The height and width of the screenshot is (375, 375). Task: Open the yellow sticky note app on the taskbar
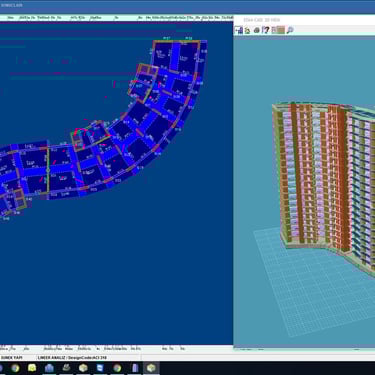(x=32, y=368)
